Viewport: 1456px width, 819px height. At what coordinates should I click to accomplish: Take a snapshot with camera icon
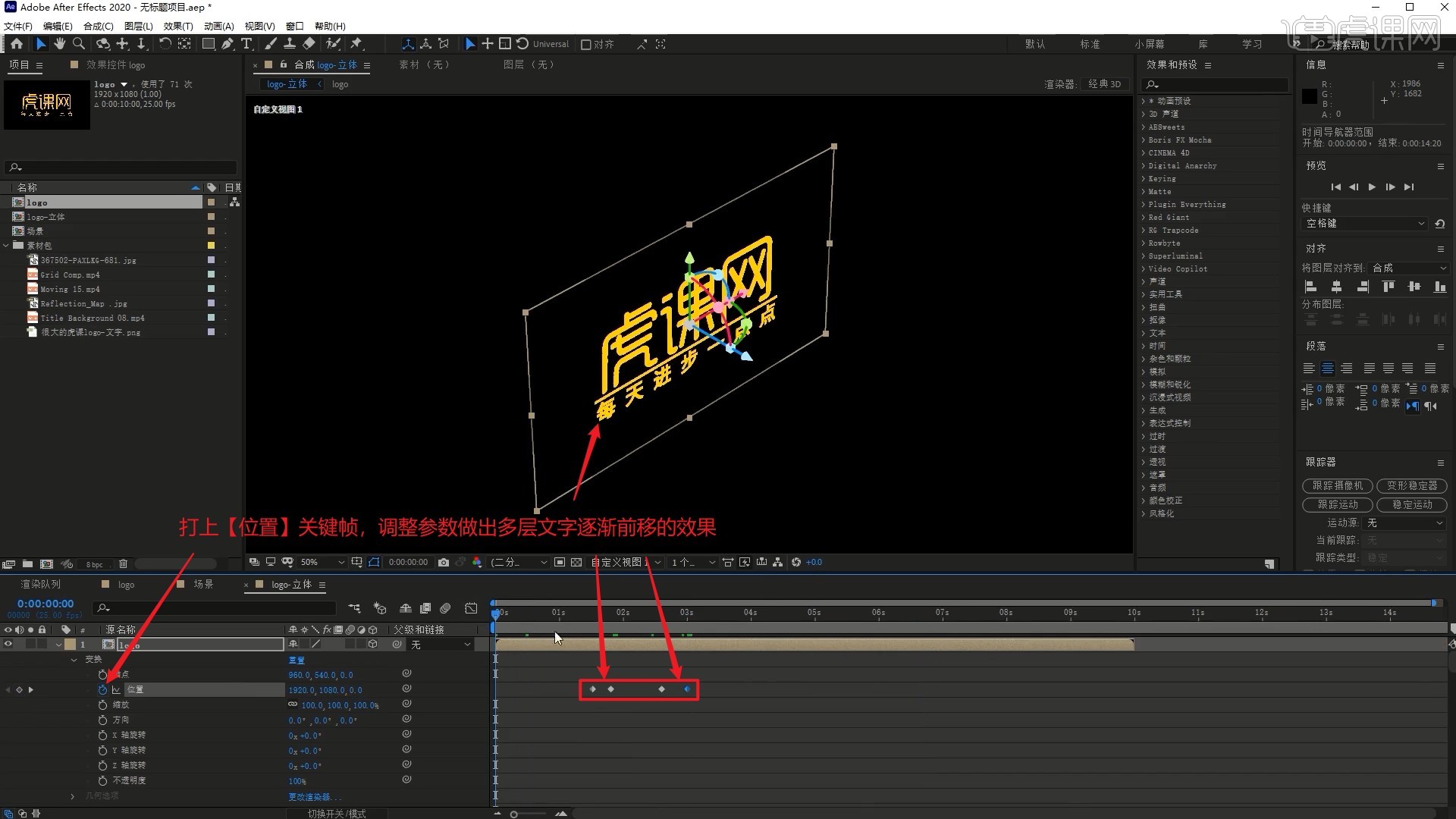(444, 563)
